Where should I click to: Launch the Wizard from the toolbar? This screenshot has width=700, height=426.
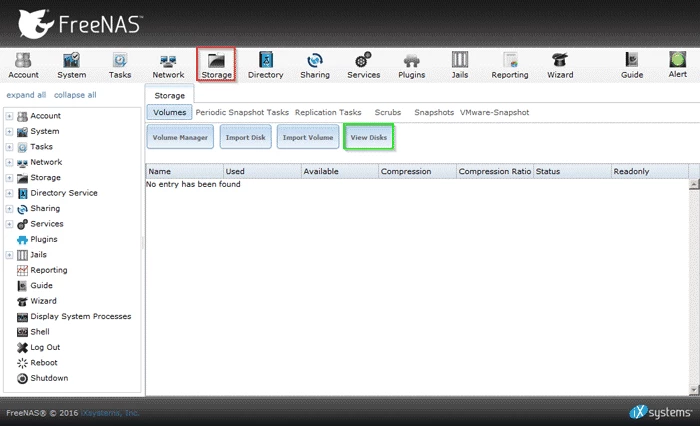(560, 65)
